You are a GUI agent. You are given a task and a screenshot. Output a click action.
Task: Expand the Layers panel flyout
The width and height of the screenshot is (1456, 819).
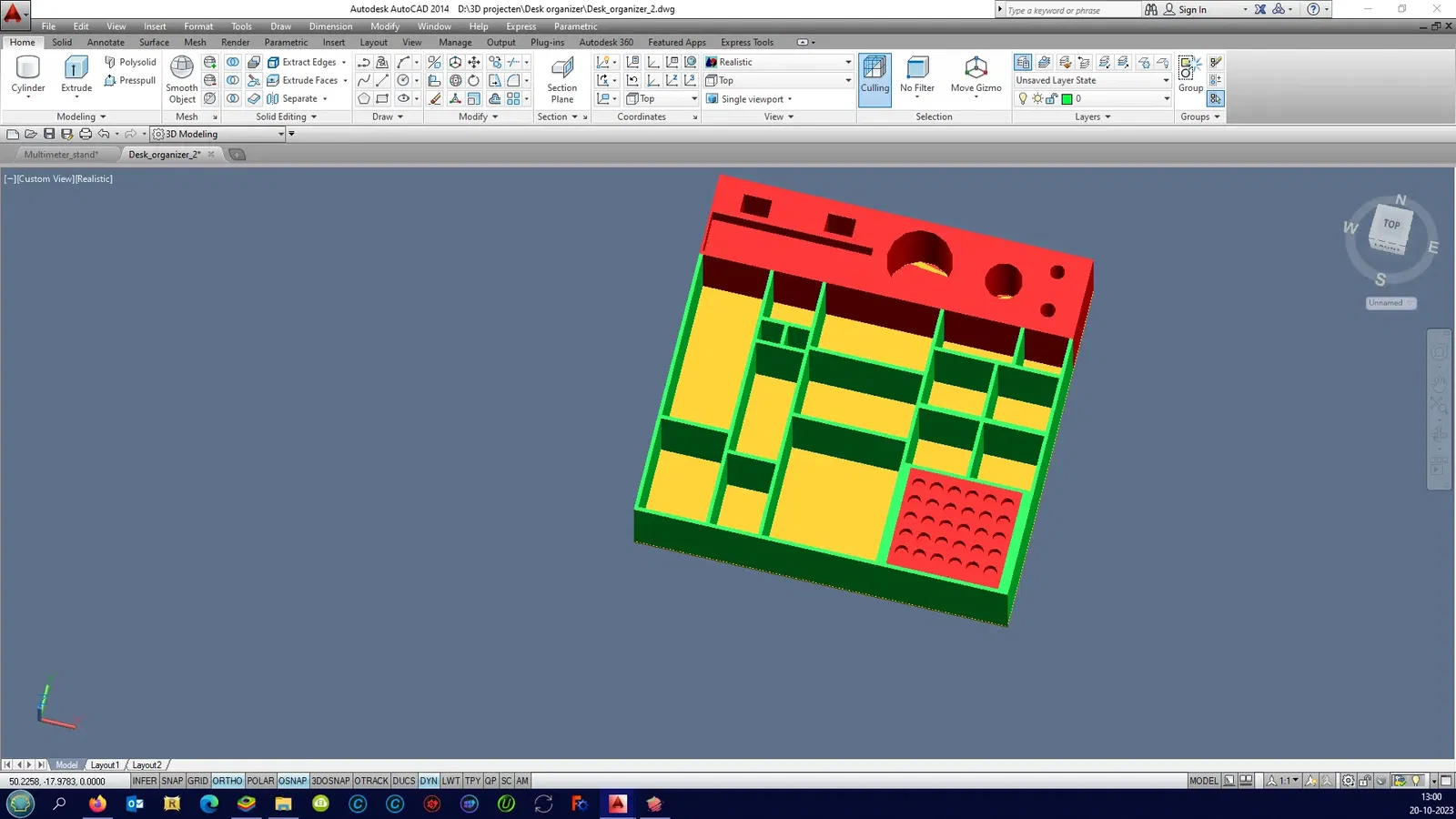coord(1093,116)
